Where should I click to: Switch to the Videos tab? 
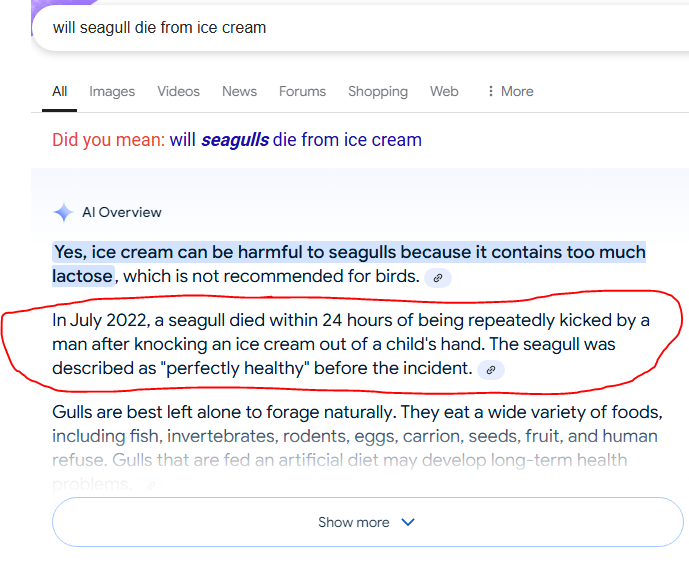(178, 91)
